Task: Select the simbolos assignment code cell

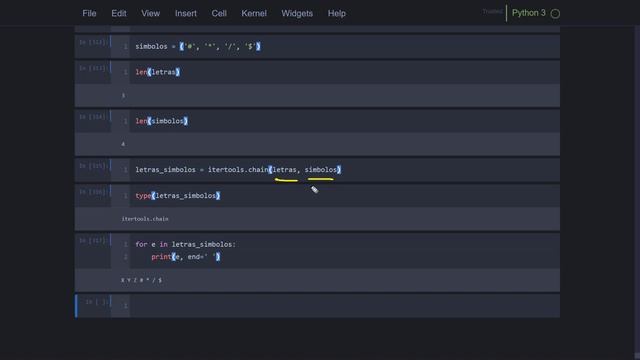Action: pyautogui.click(x=344, y=47)
